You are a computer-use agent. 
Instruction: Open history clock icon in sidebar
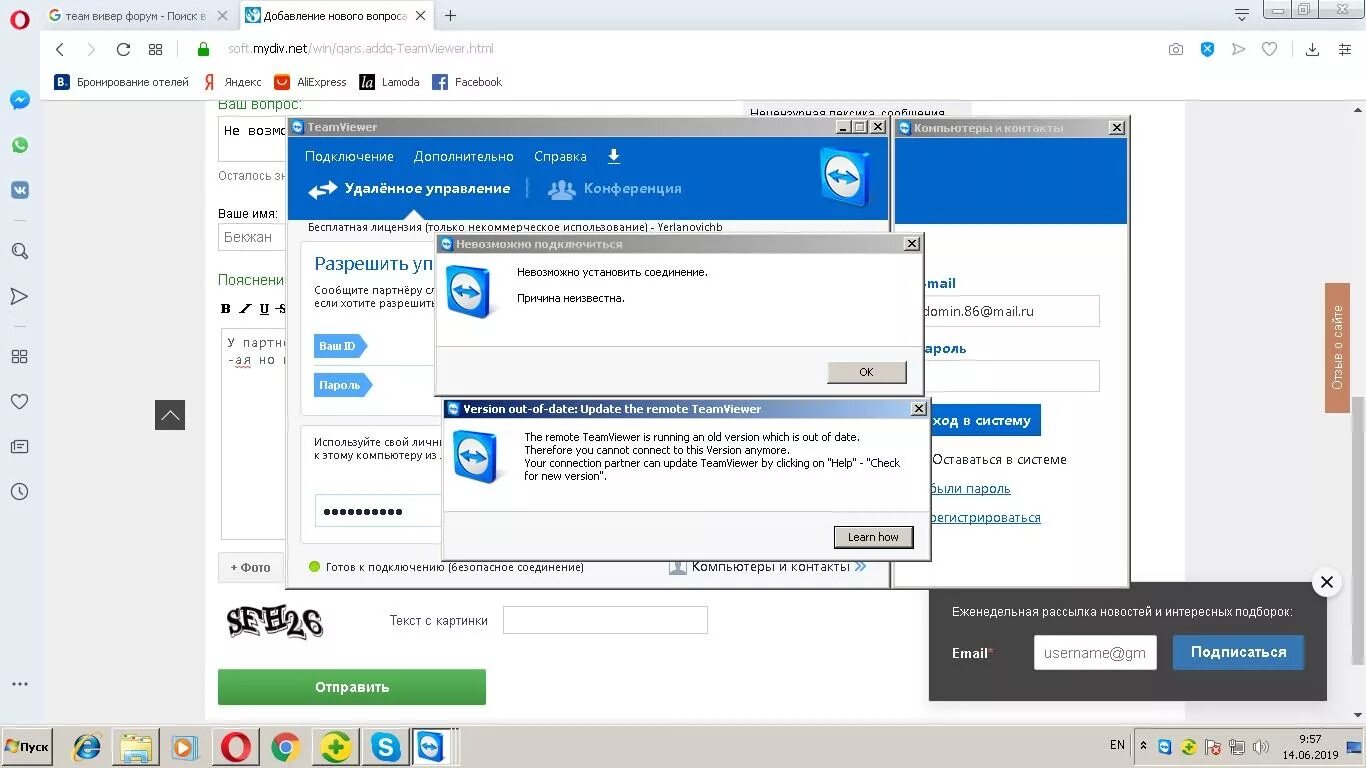coord(20,491)
